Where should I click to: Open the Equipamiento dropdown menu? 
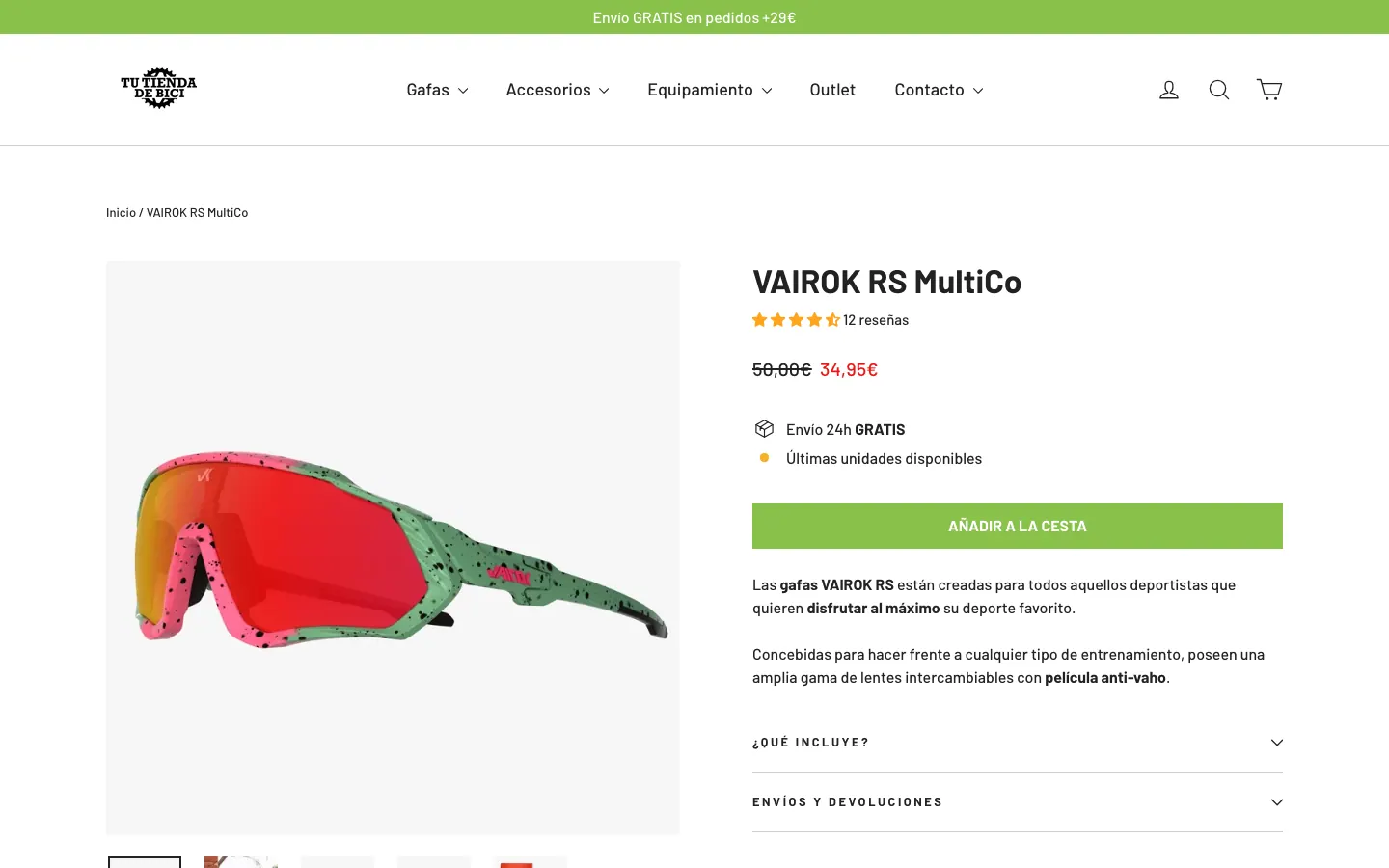710,90
